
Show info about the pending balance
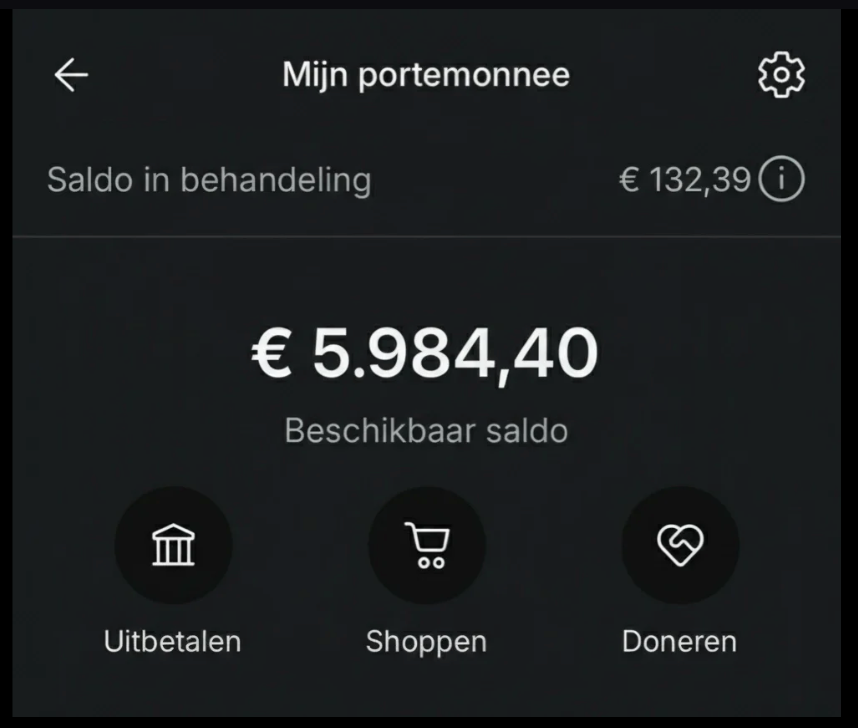pyautogui.click(x=781, y=180)
